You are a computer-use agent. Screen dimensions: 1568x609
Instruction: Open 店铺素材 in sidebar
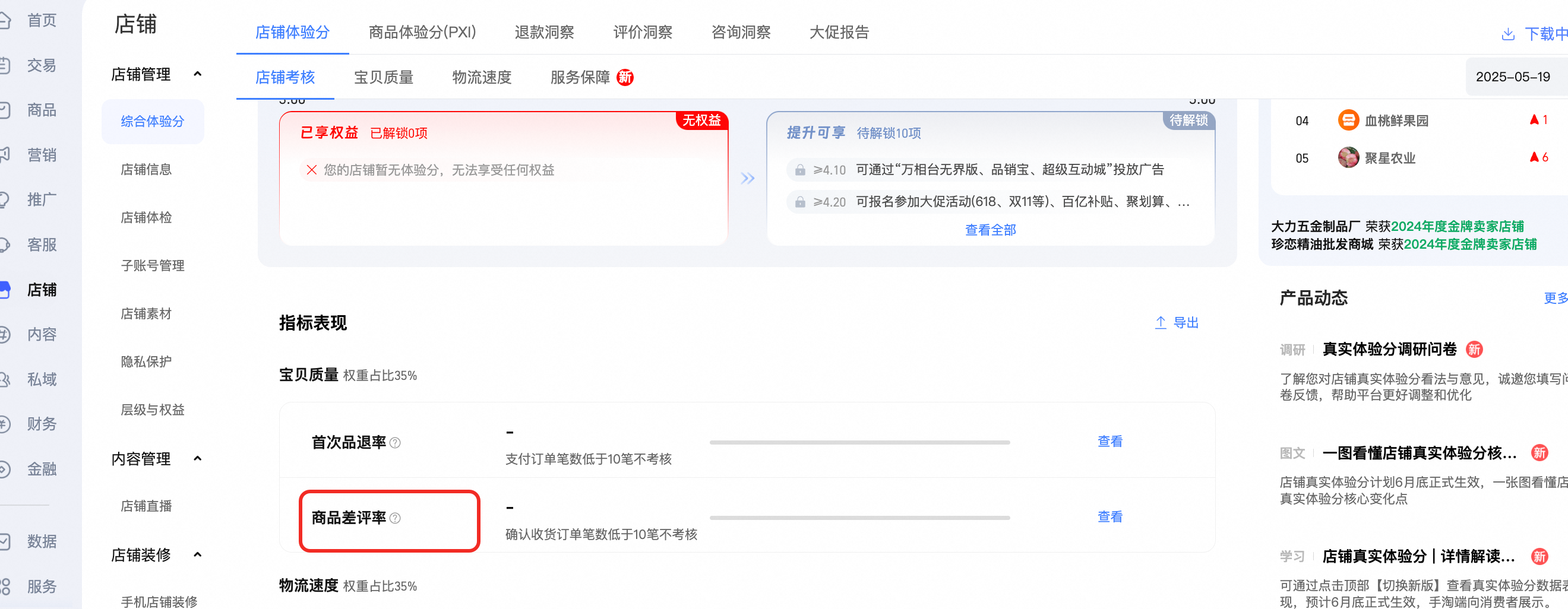[x=146, y=314]
